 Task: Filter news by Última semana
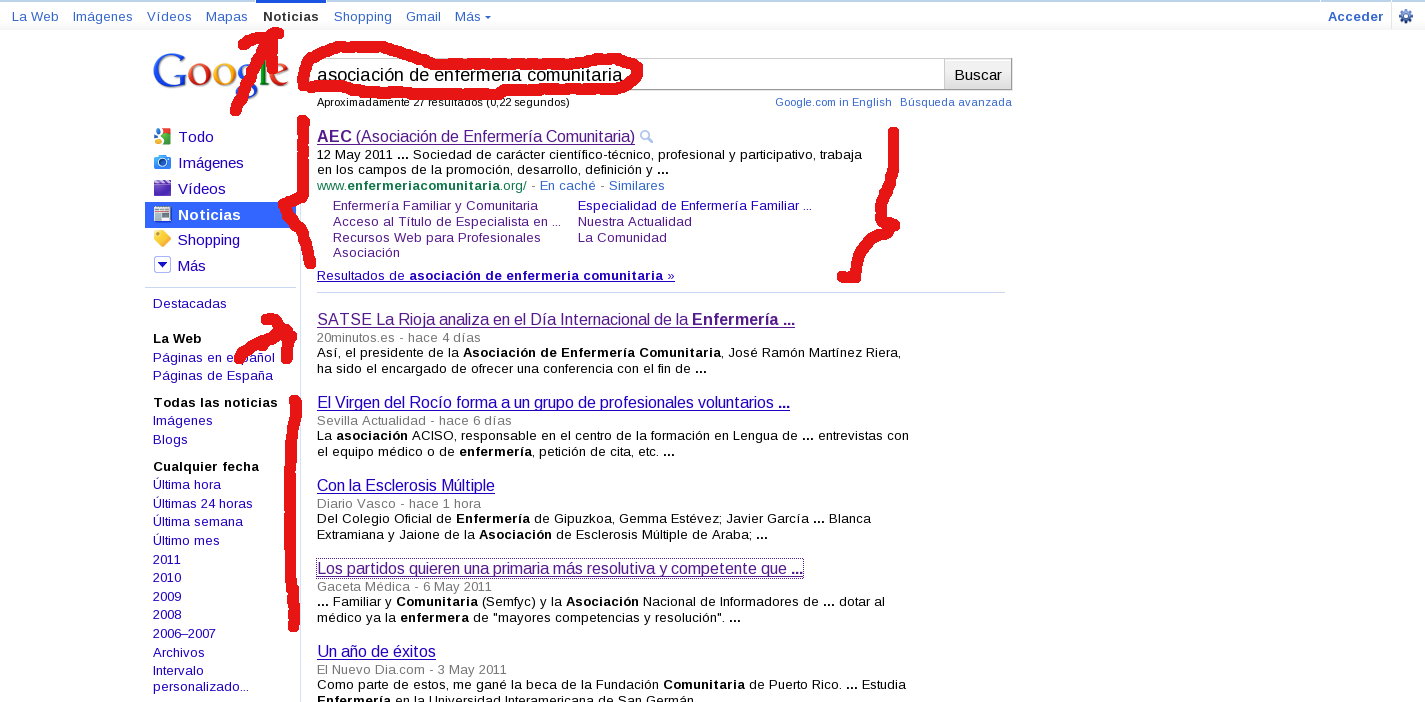pos(198,522)
